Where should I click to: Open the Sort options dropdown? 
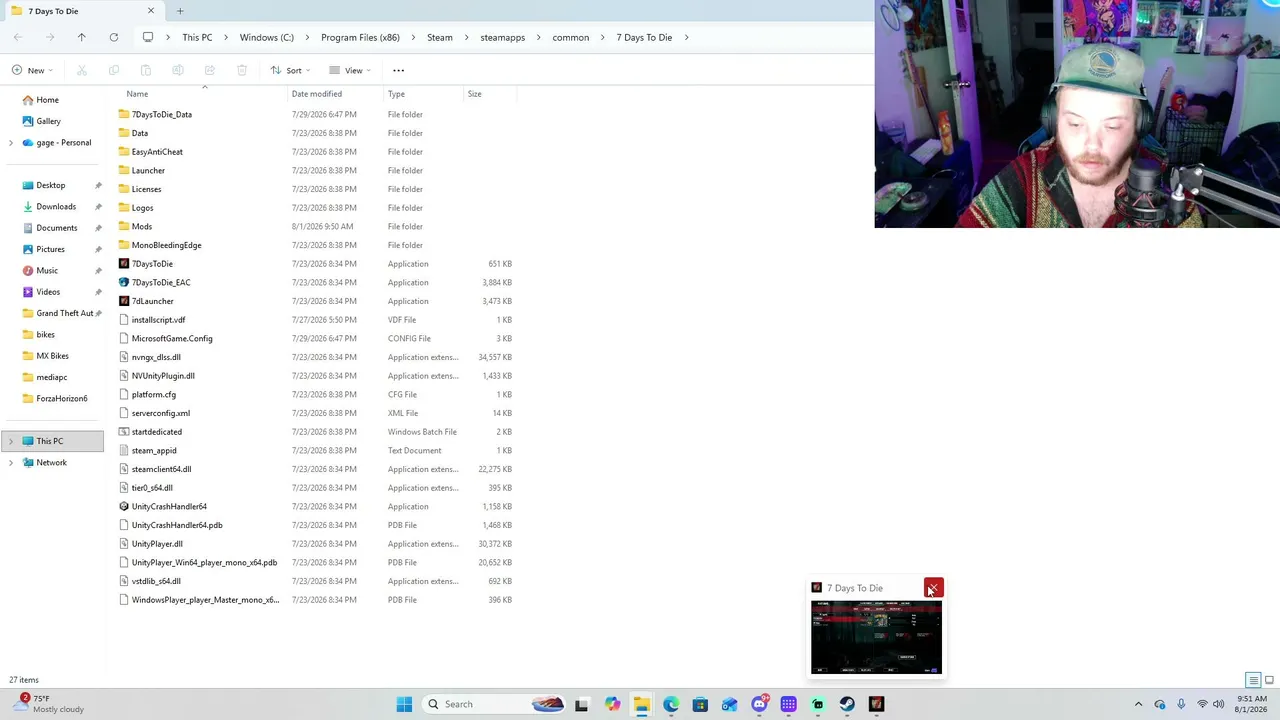point(290,70)
